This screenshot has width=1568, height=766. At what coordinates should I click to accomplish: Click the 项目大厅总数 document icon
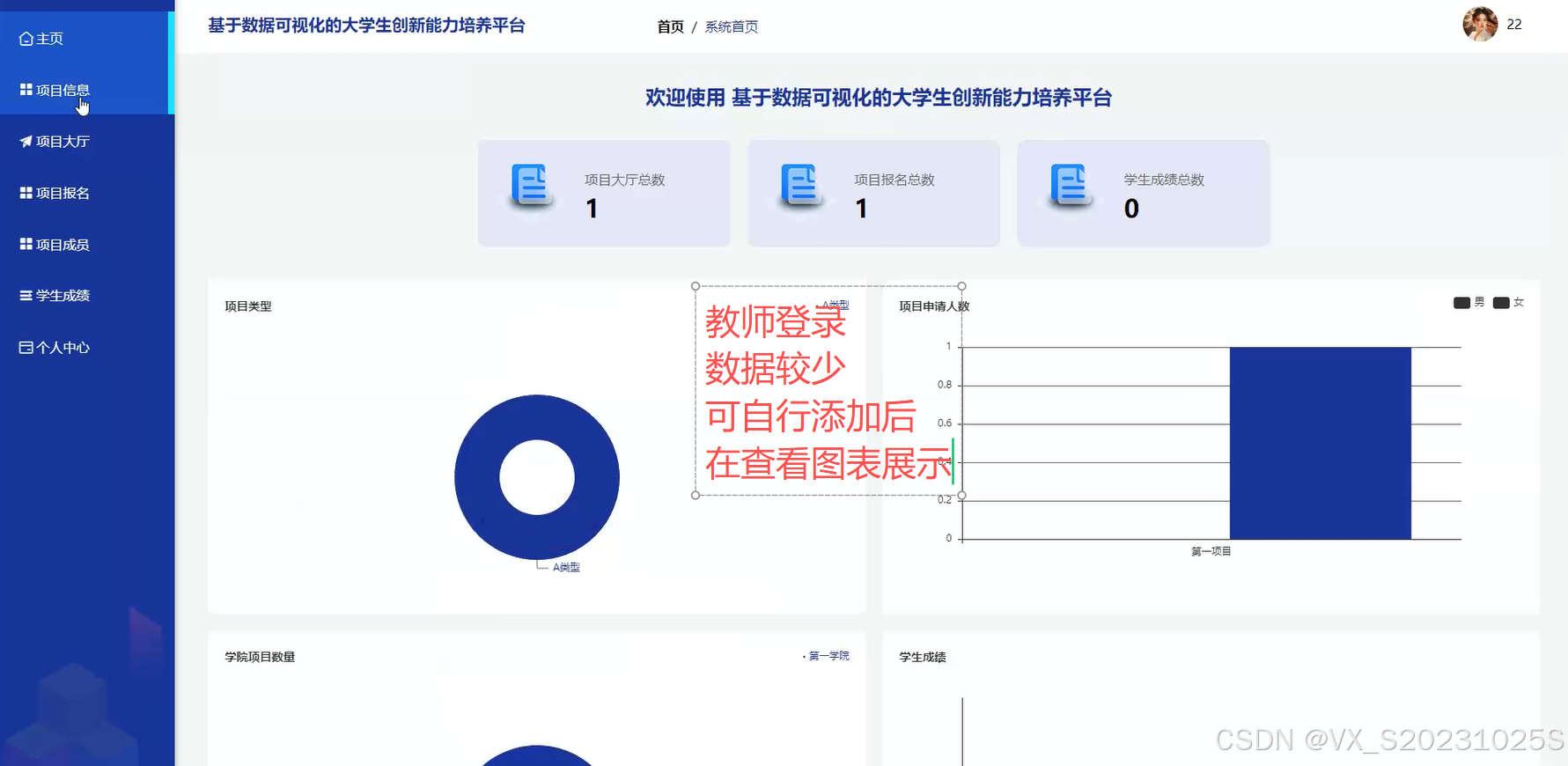point(532,186)
